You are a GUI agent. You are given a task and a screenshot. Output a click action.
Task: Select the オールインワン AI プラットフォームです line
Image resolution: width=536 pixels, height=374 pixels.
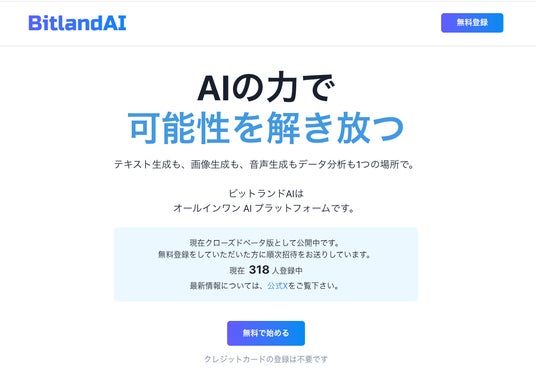pos(264,208)
